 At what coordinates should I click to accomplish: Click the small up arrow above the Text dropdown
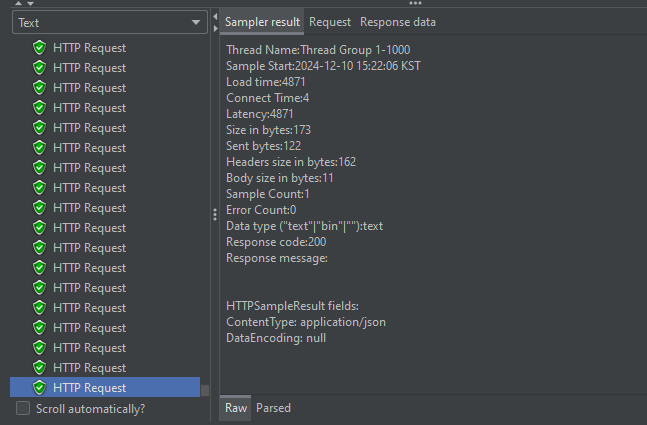[x=17, y=4]
